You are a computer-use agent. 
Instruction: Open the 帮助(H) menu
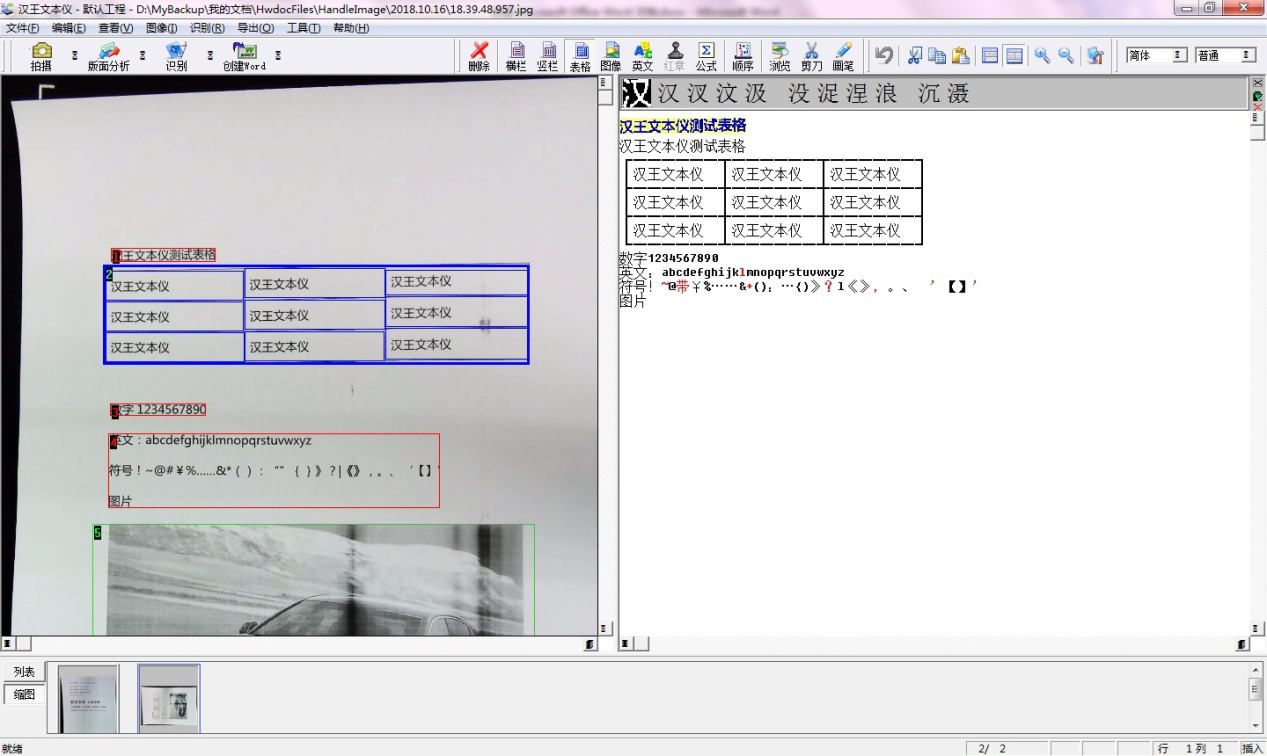(351, 28)
